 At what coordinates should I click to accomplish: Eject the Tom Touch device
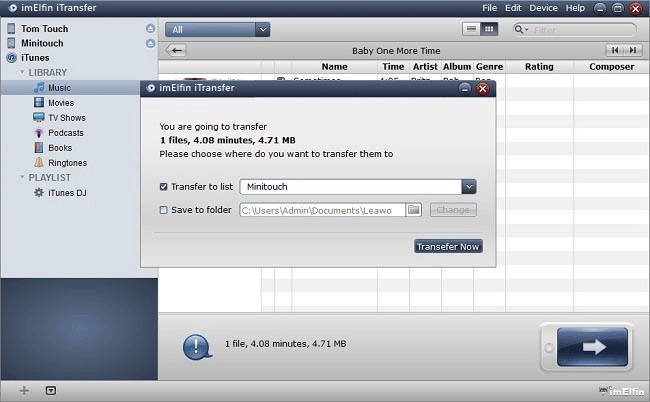[150, 29]
